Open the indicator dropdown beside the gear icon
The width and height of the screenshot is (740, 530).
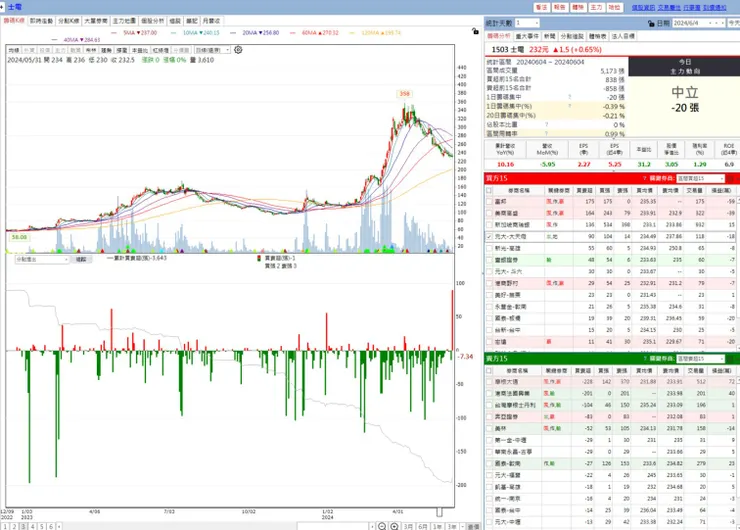point(212,50)
